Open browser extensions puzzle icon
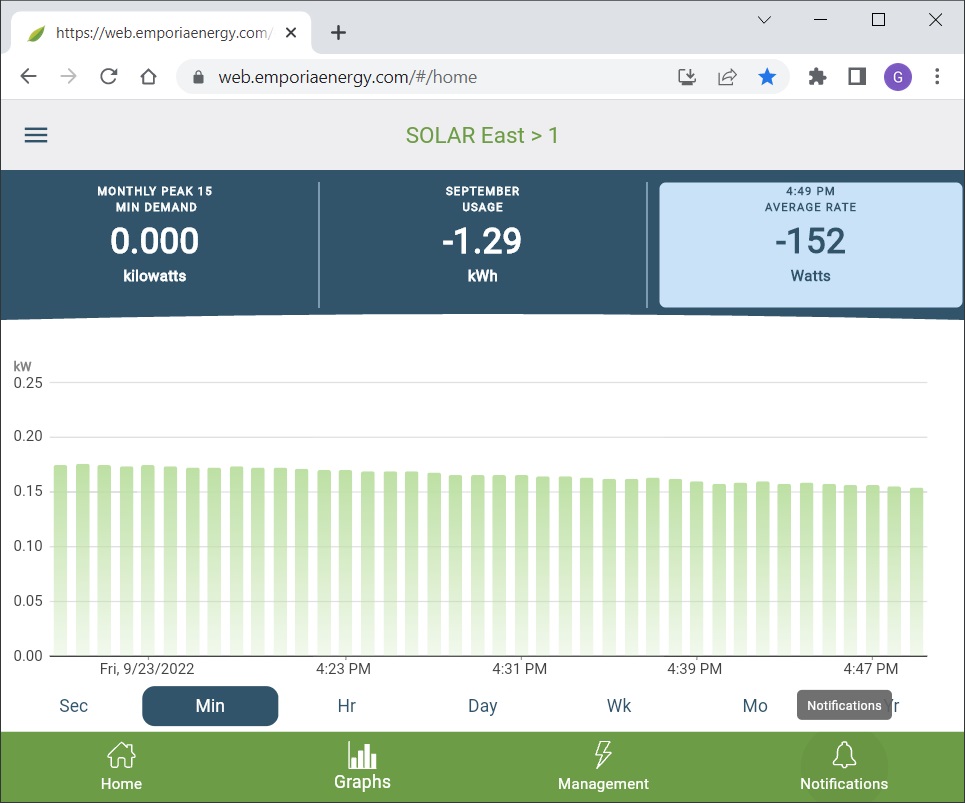 tap(817, 77)
